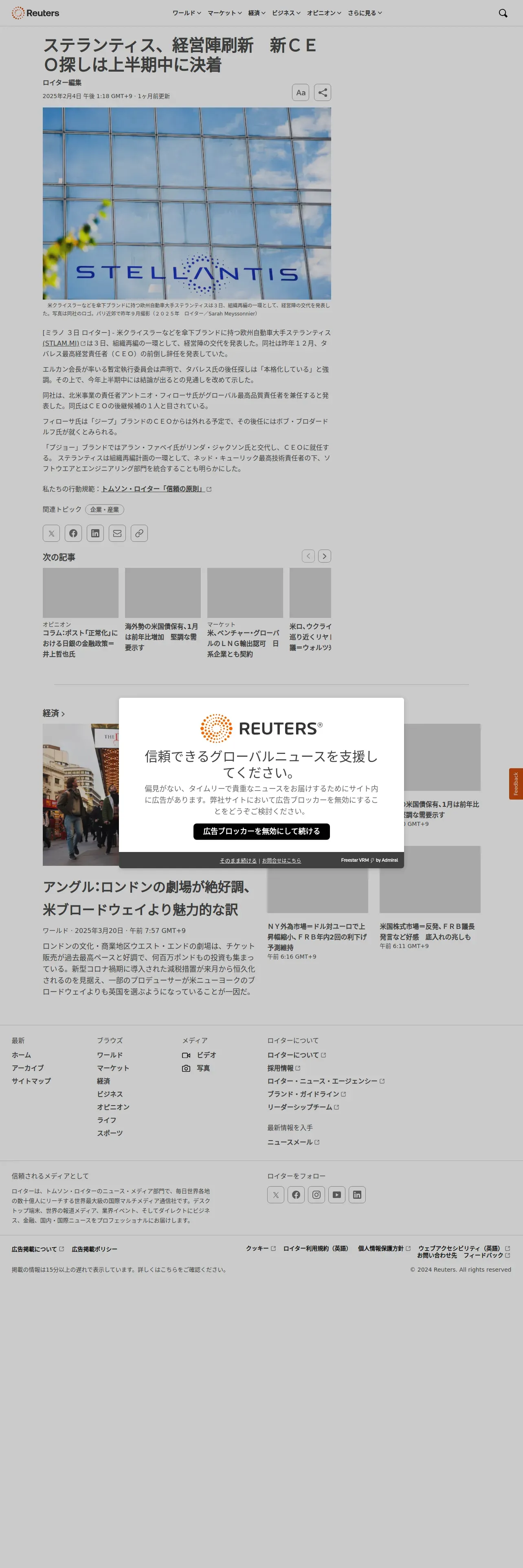Image resolution: width=523 pixels, height=1568 pixels.
Task: Follow Reuters on Instagram in footer
Action: (x=316, y=1194)
